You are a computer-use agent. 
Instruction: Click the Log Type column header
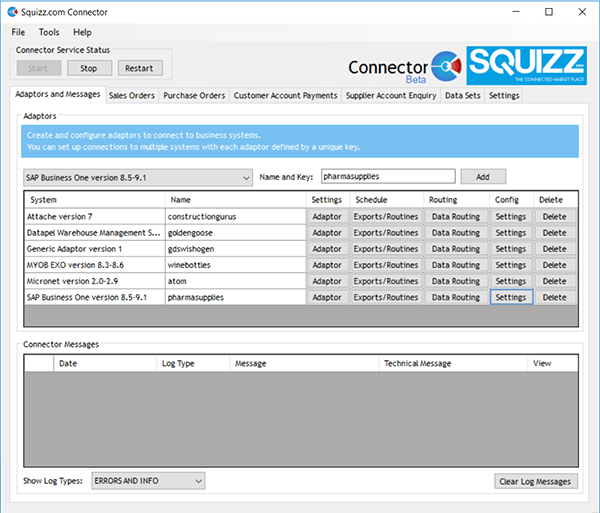(x=193, y=363)
